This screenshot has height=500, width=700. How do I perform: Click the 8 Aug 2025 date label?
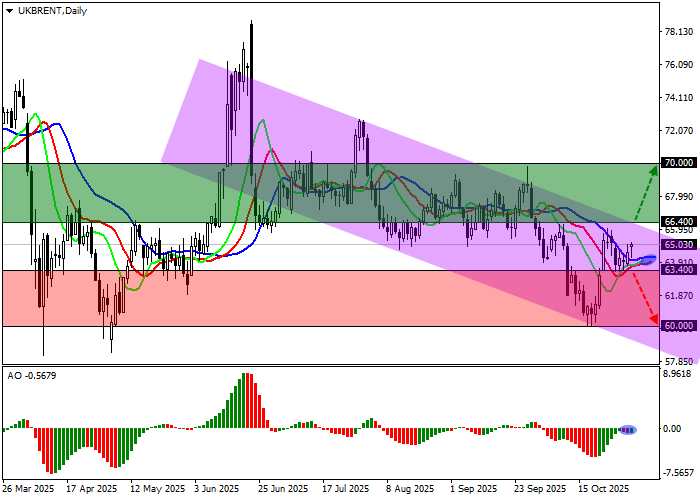pos(410,490)
